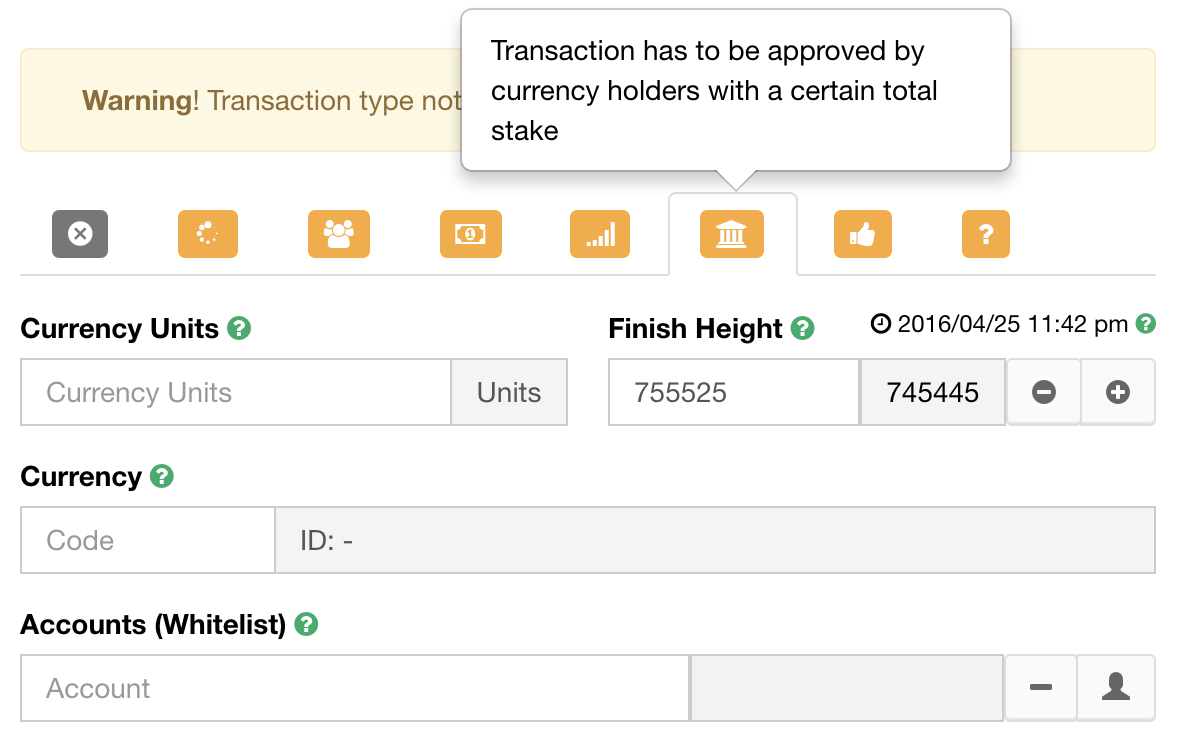1186x738 pixels.
Task: Choose the banknote balance voting tab
Action: click(x=470, y=234)
